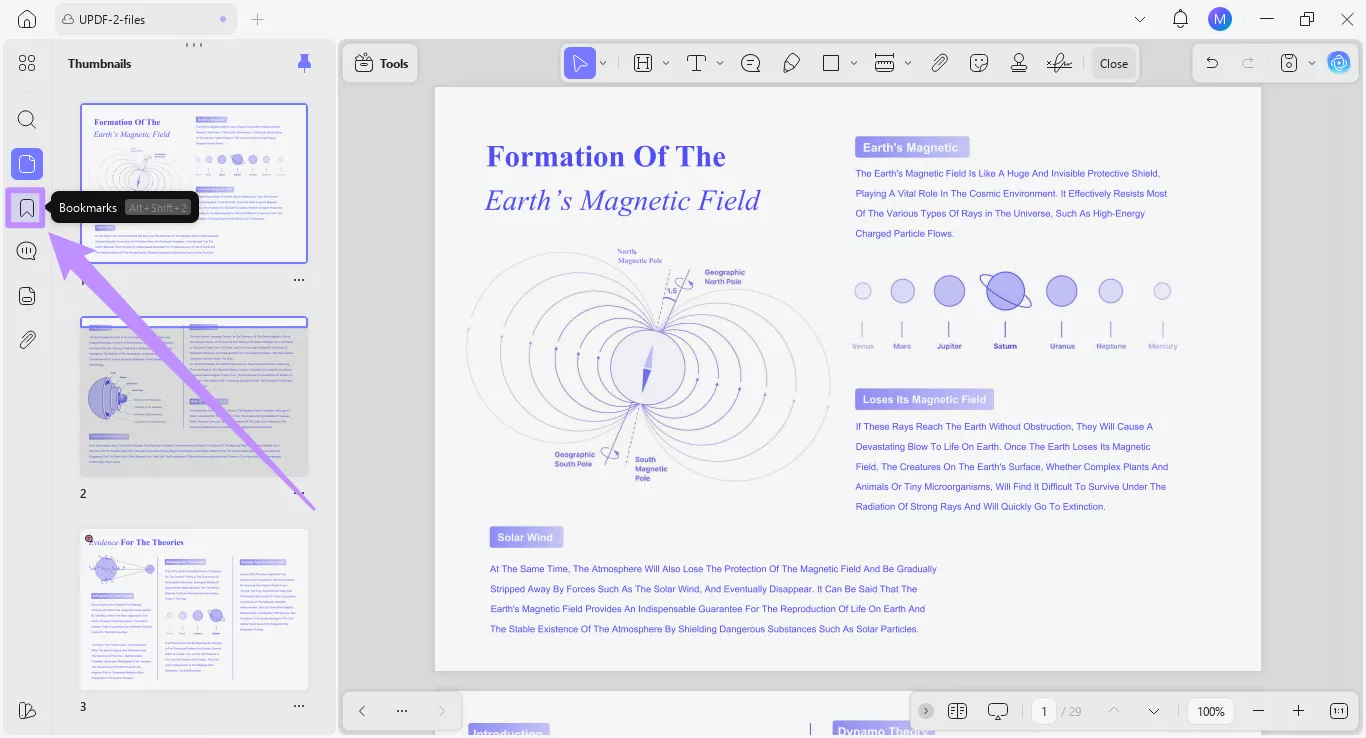Expand the bottom bar collapse arrow
The width and height of the screenshot is (1366, 738).
(x=926, y=711)
